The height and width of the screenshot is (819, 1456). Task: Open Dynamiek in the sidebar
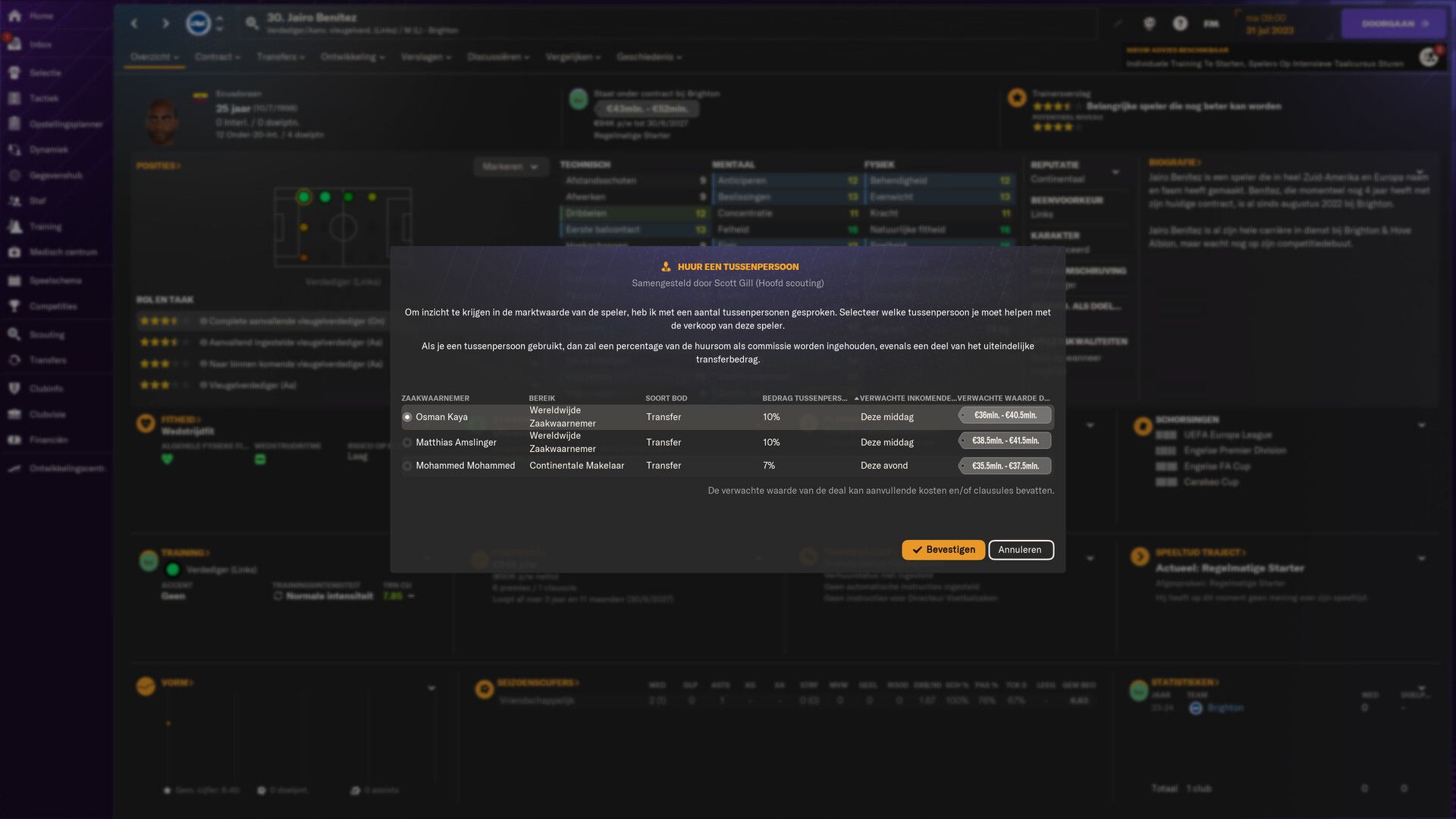(49, 150)
